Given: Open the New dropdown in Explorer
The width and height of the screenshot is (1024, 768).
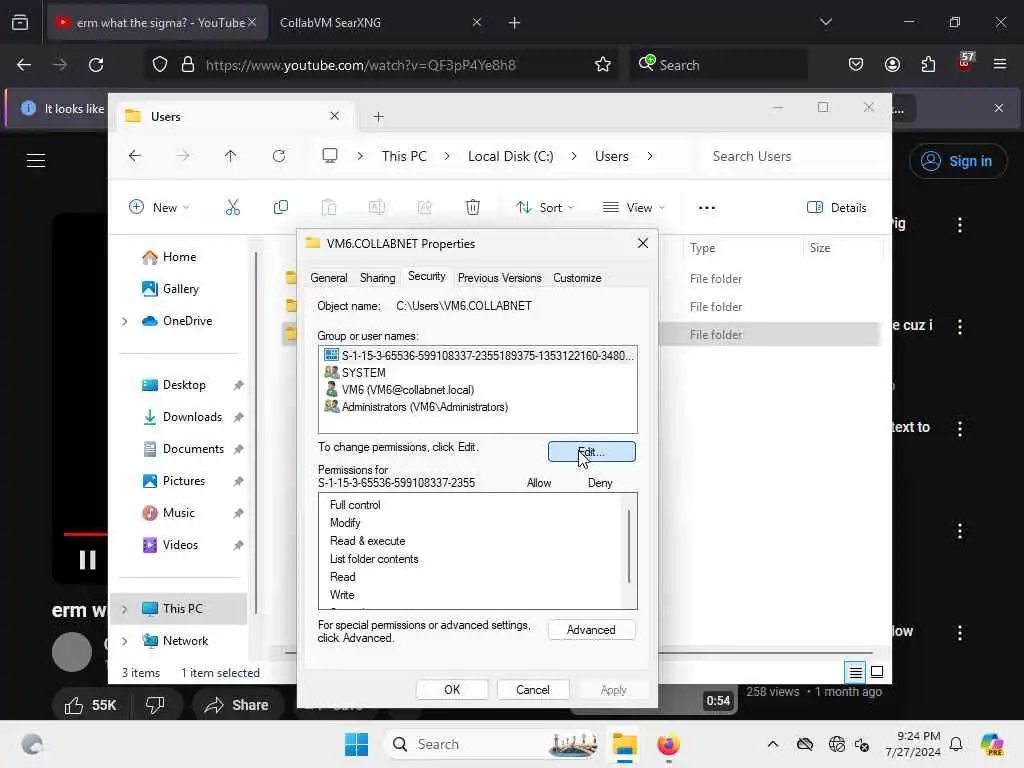Looking at the screenshot, I should 159,208.
